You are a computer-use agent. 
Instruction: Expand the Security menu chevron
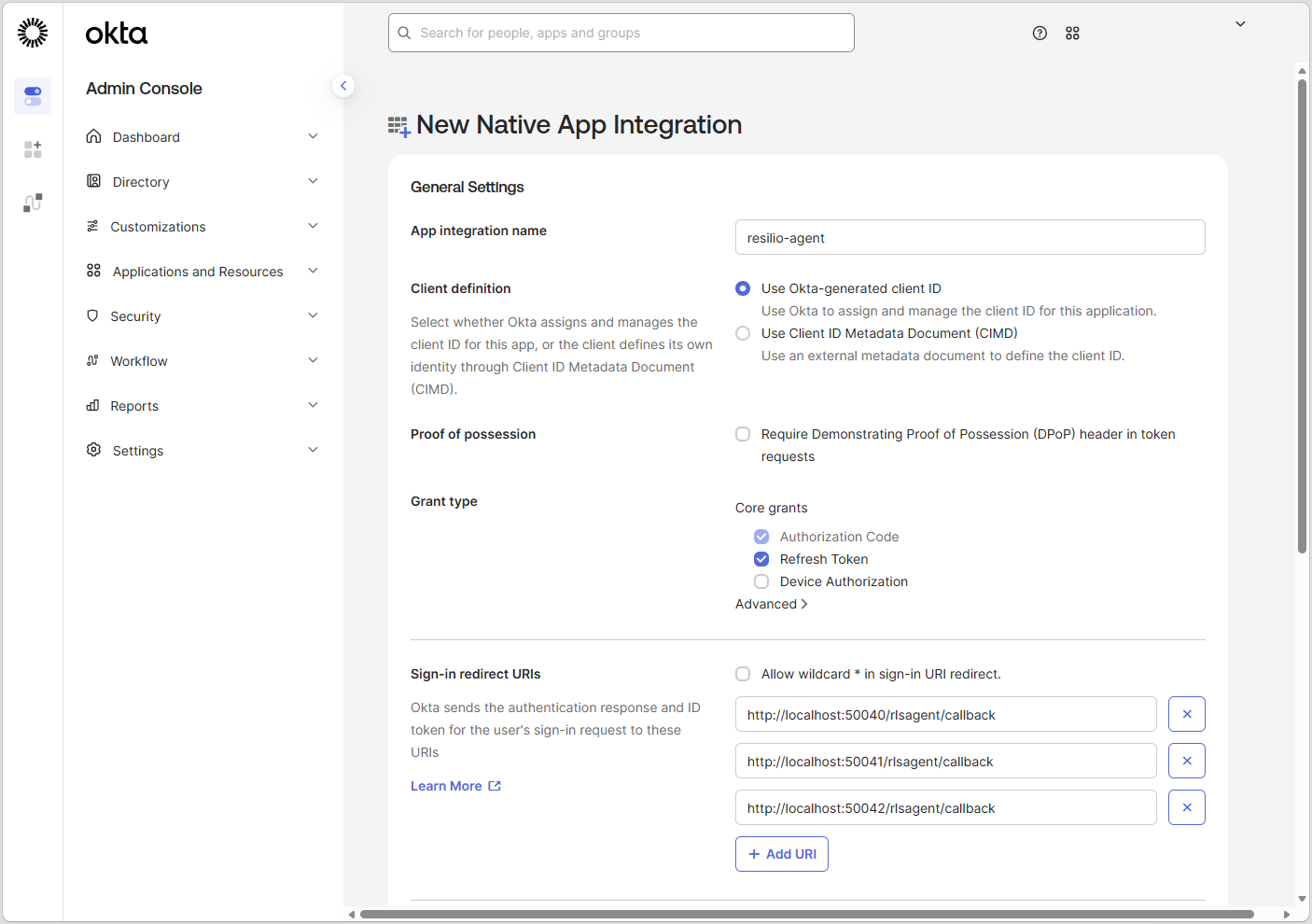click(314, 315)
